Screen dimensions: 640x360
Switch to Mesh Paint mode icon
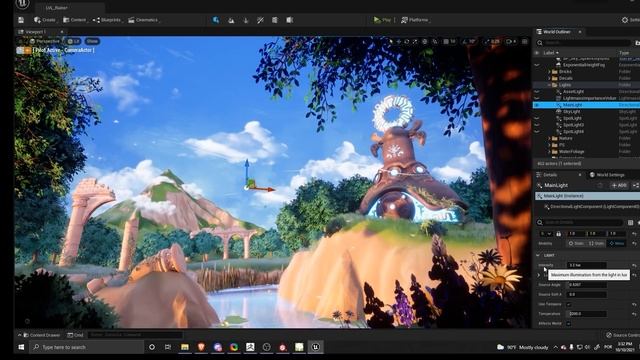pyautogui.click(x=260, y=20)
